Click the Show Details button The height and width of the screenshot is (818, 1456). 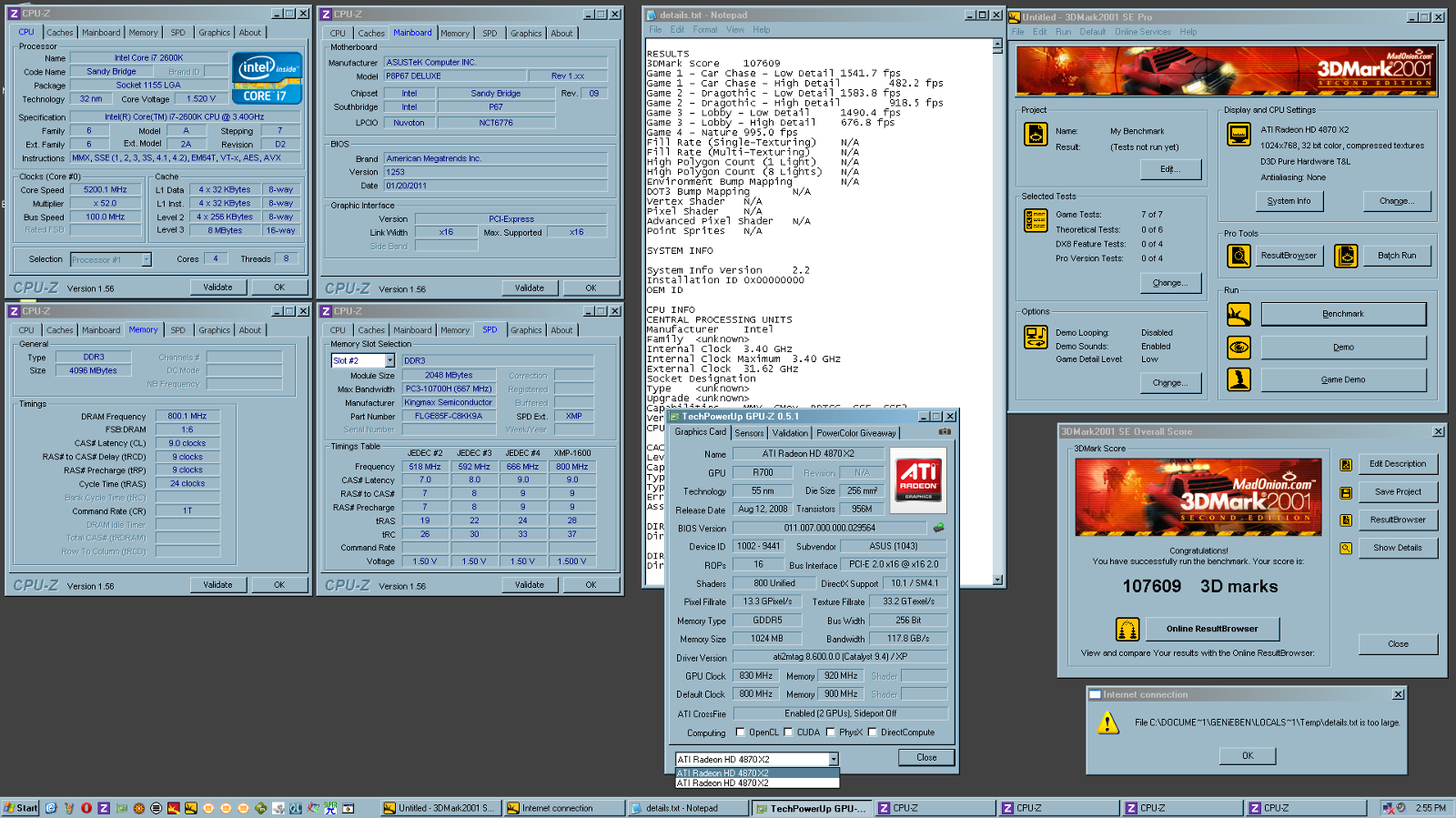pyautogui.click(x=1398, y=548)
